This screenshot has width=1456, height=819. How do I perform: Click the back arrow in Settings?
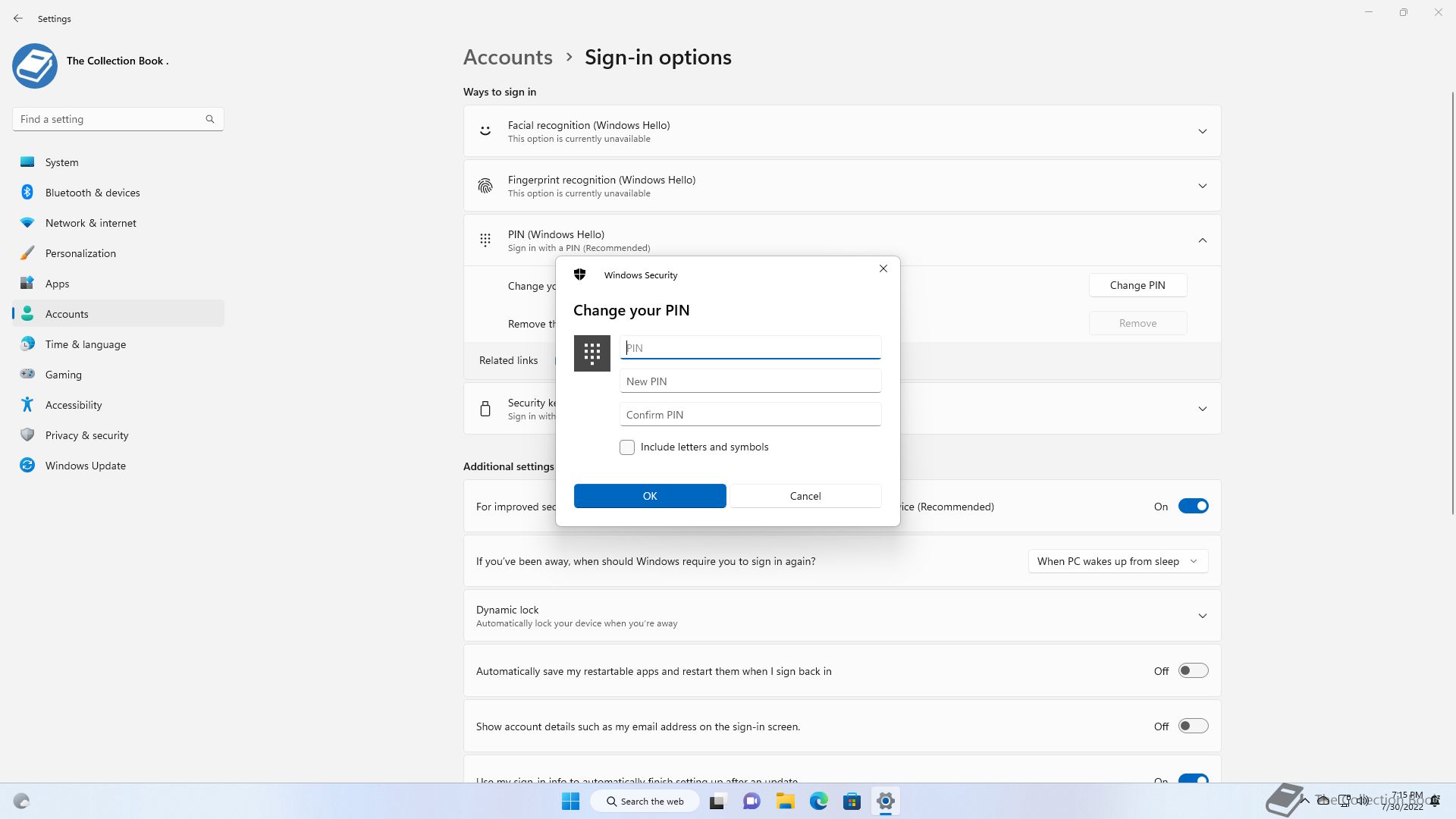point(18,18)
